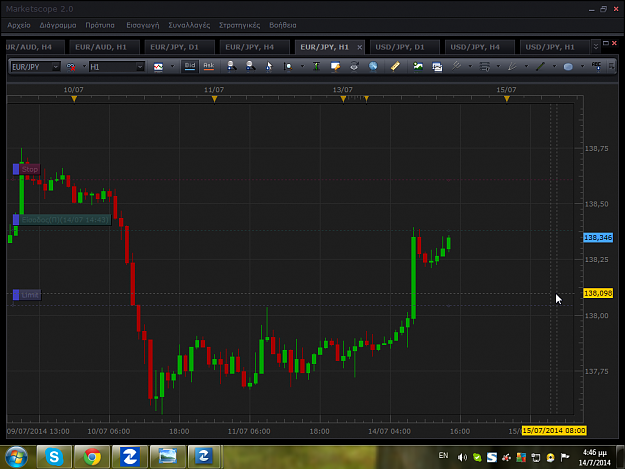Expand the trend line options arrow
The width and height of the screenshot is (625, 469).
[x=554, y=67]
